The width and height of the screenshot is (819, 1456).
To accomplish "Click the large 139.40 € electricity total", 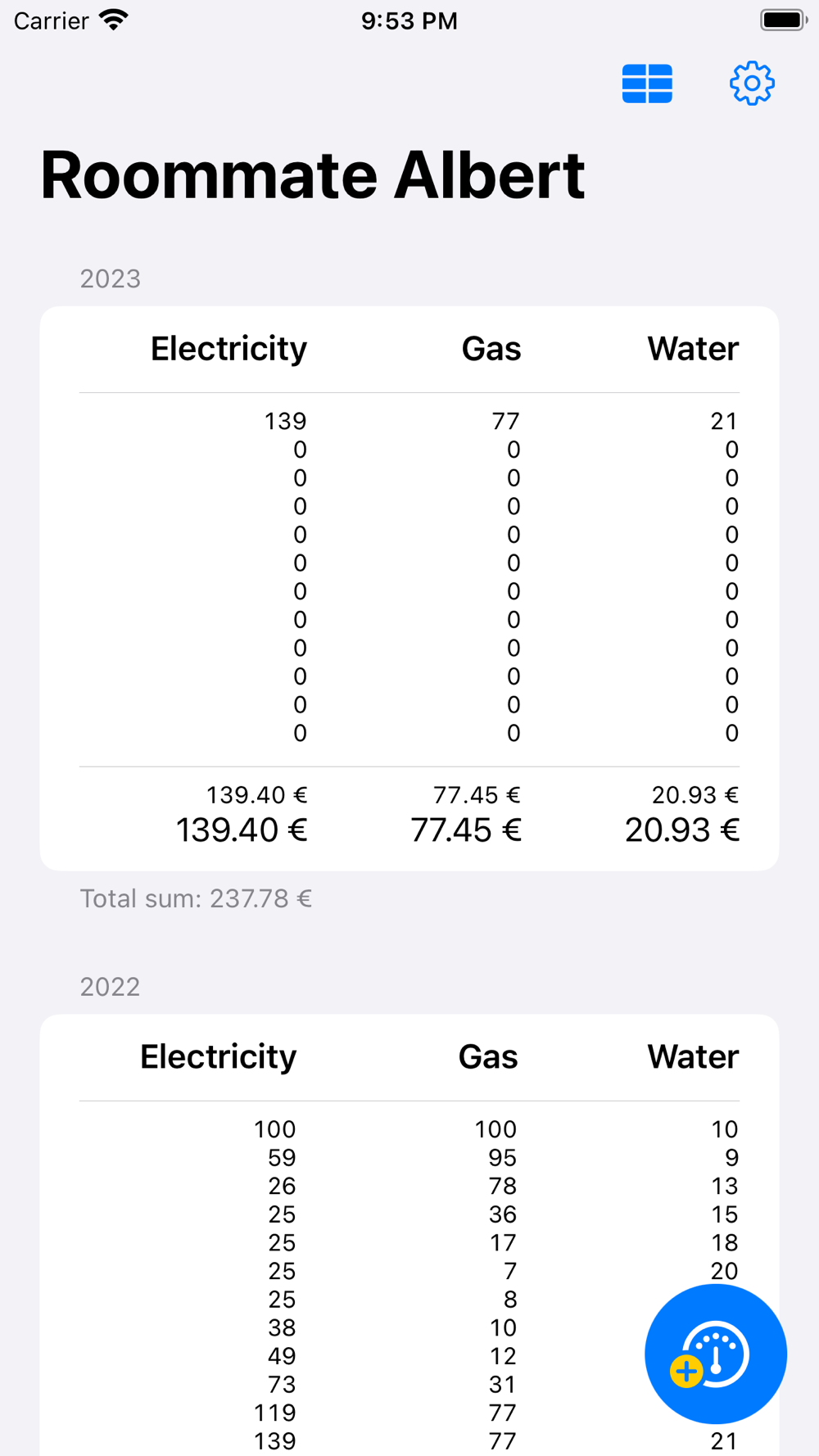I will (242, 830).
